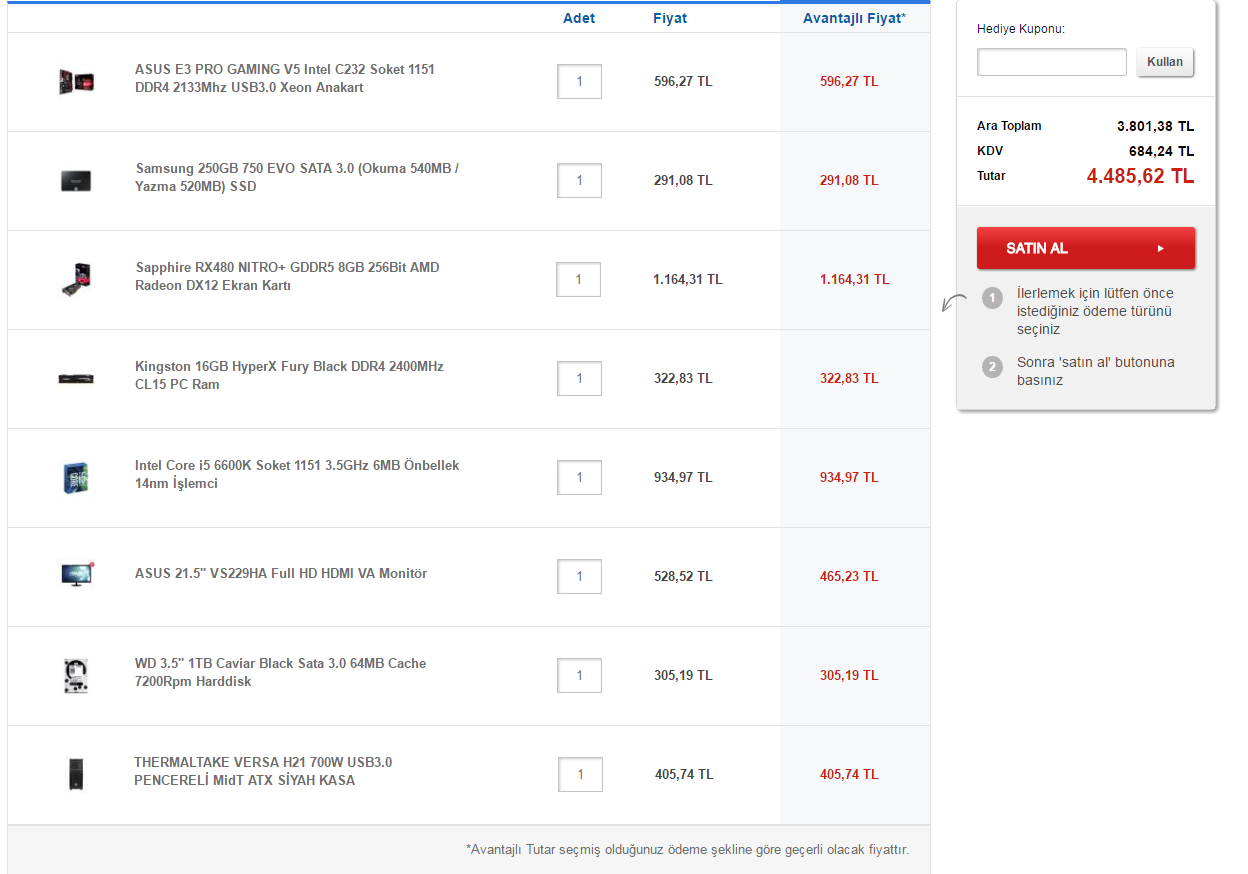The height and width of the screenshot is (874, 1248).
Task: Open the Kingston 16GB HyperX Fury product link
Action: click(289, 376)
